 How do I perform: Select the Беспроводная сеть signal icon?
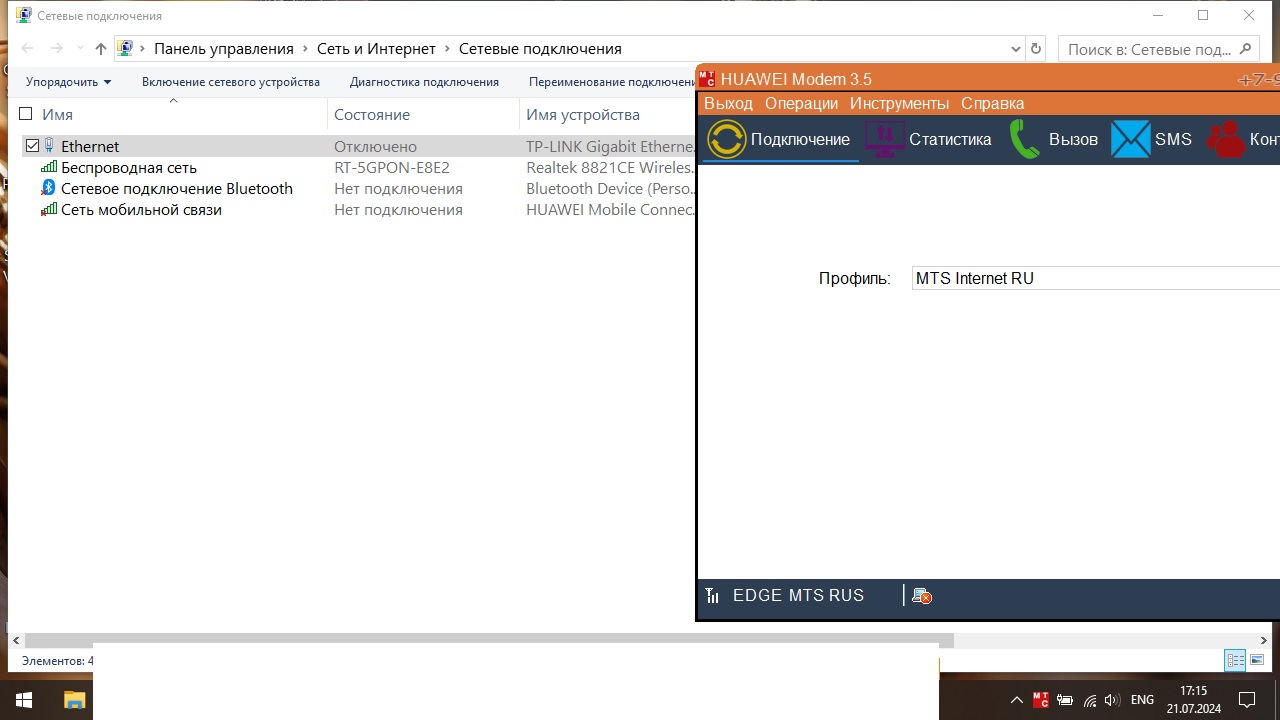click(x=48, y=167)
